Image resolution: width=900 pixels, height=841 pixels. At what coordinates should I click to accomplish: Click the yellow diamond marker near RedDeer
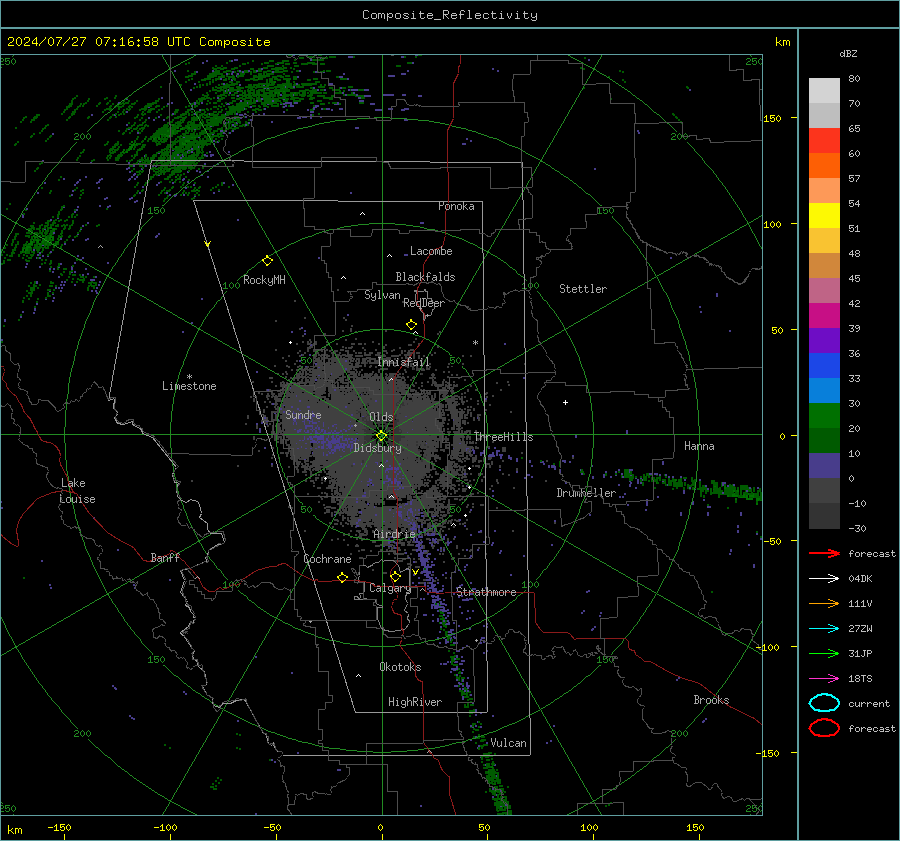coord(411,325)
